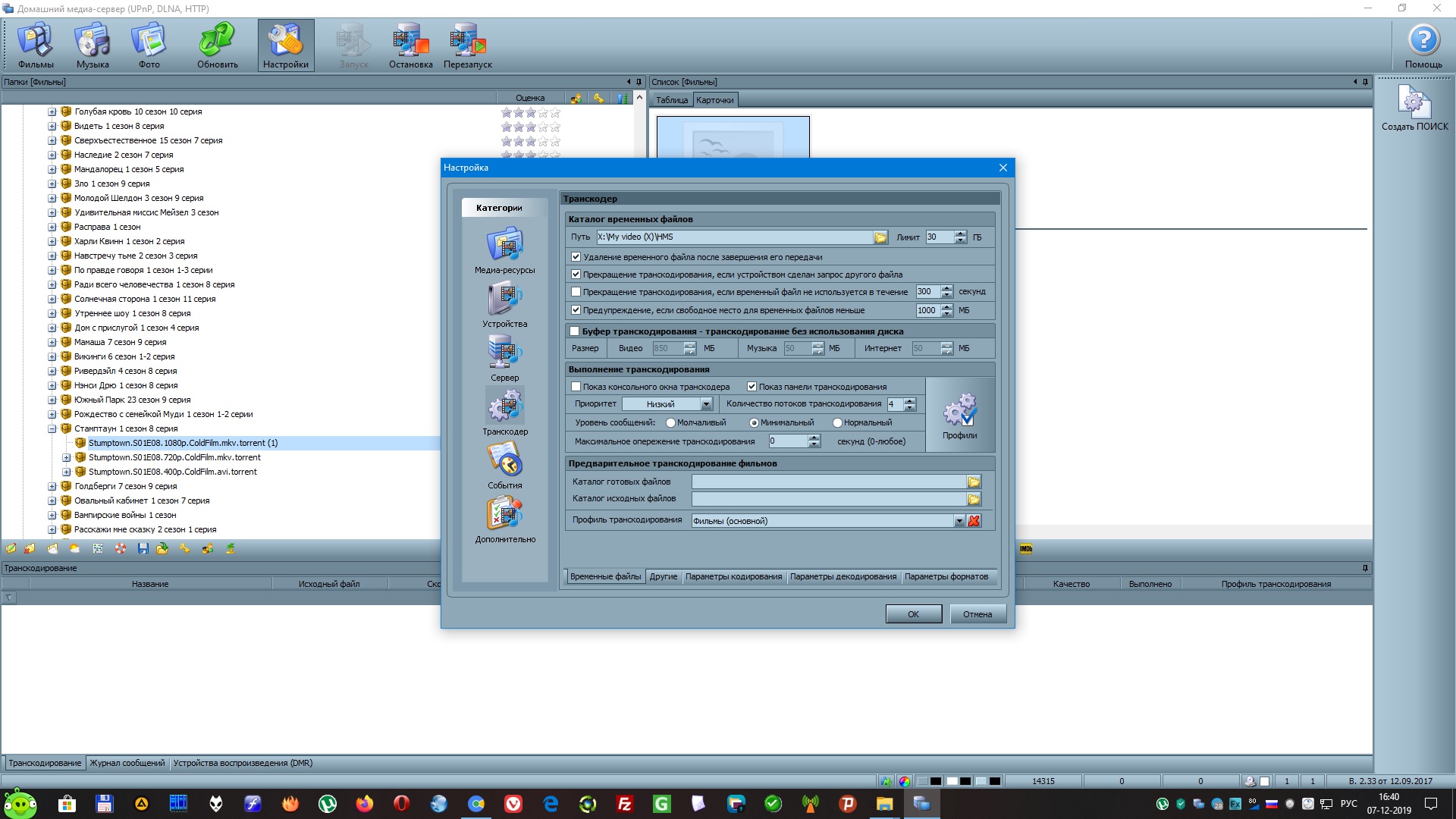Uncheck Удаление временного файла checkbox
Screen dimensions: 1456x819
click(x=576, y=257)
